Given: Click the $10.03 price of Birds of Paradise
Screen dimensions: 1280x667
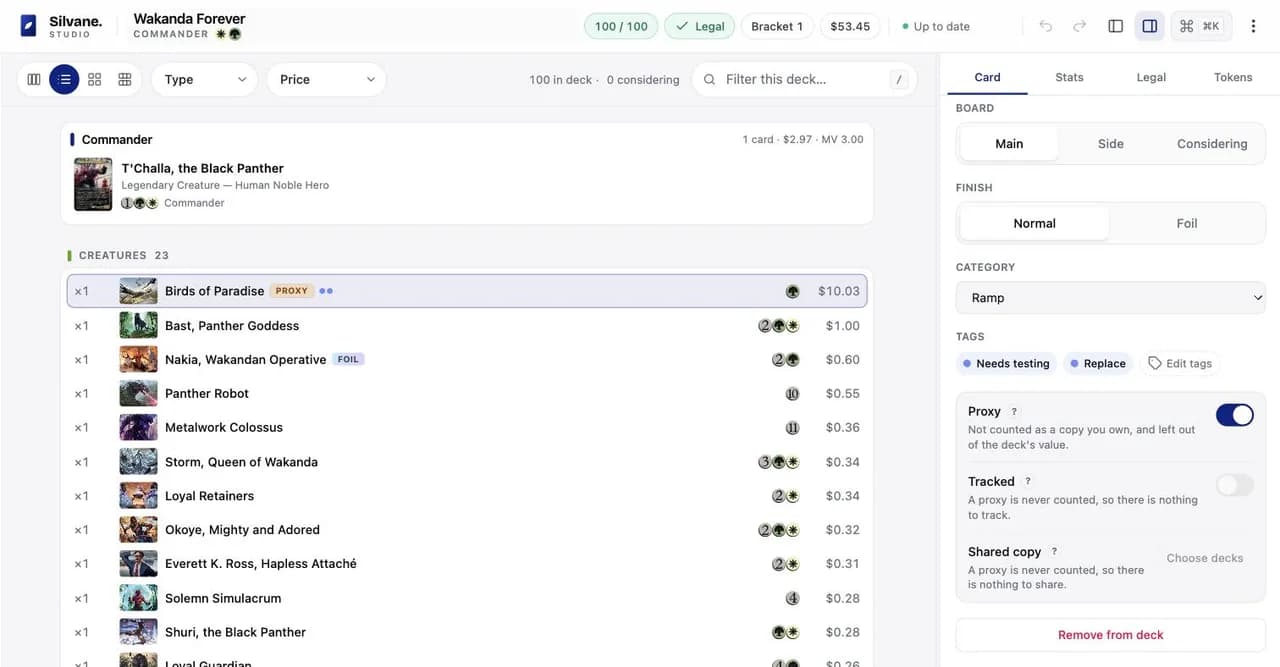Looking at the screenshot, I should [838, 291].
